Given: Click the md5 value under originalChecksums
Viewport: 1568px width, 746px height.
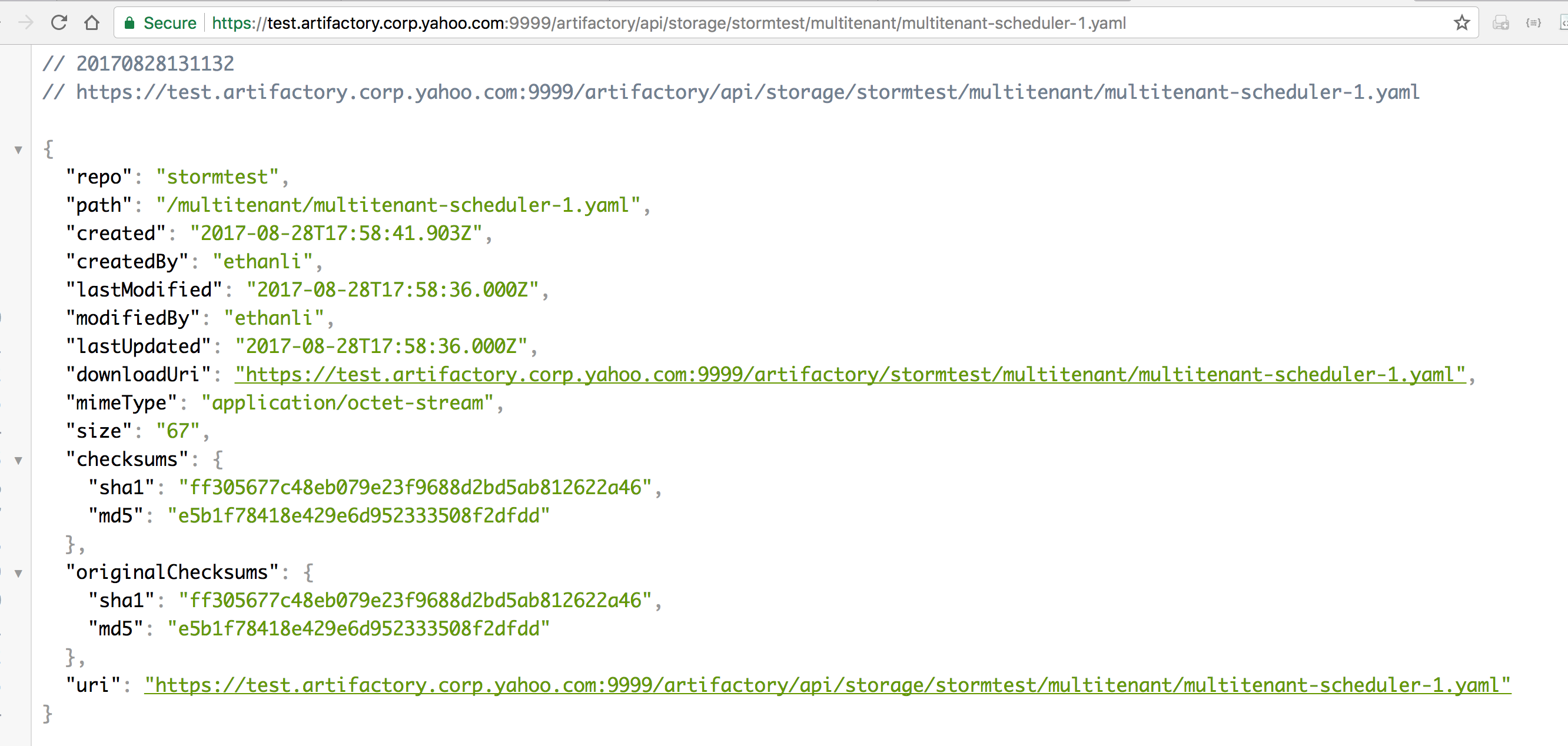Looking at the screenshot, I should [358, 628].
